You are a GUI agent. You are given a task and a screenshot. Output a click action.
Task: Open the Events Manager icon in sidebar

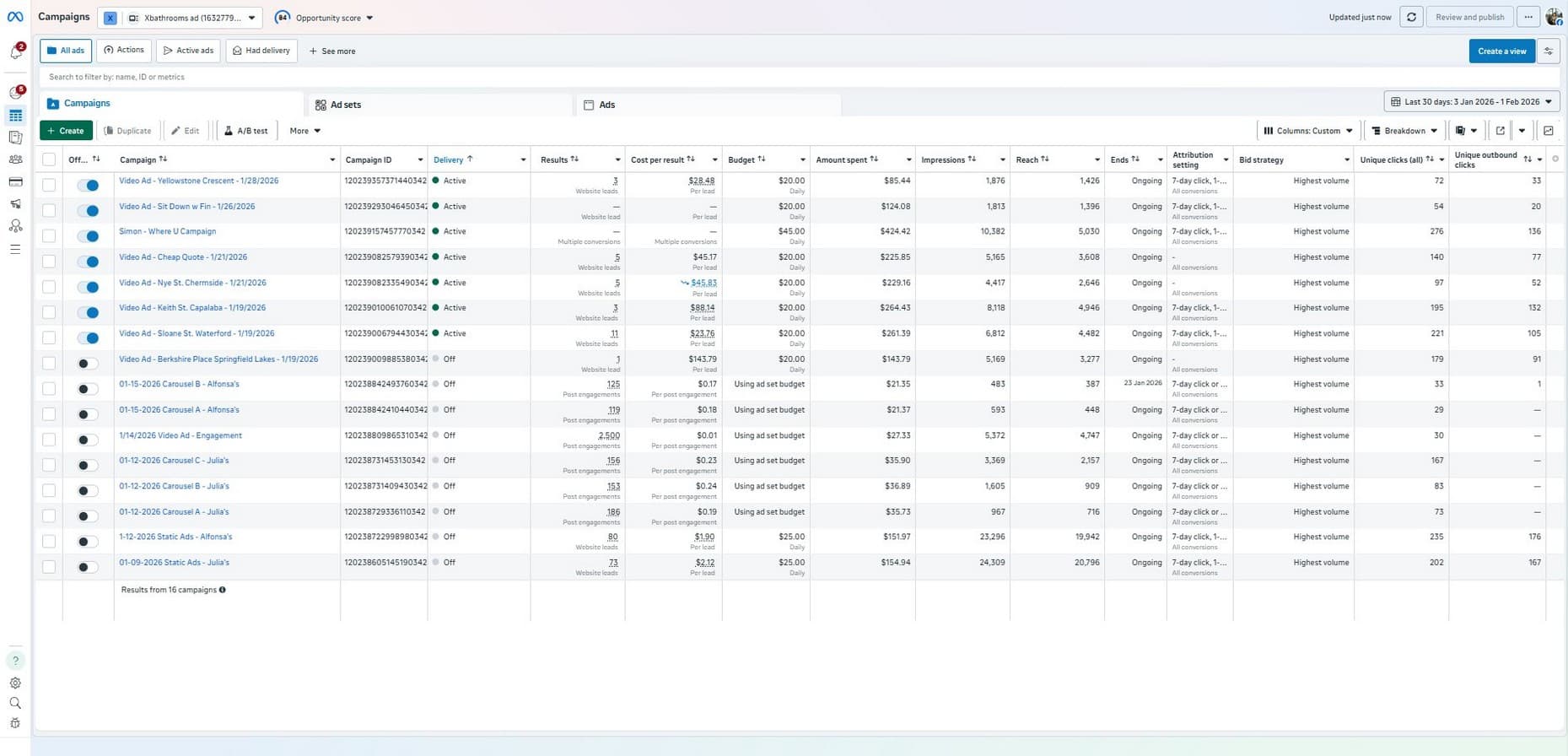coord(15,226)
